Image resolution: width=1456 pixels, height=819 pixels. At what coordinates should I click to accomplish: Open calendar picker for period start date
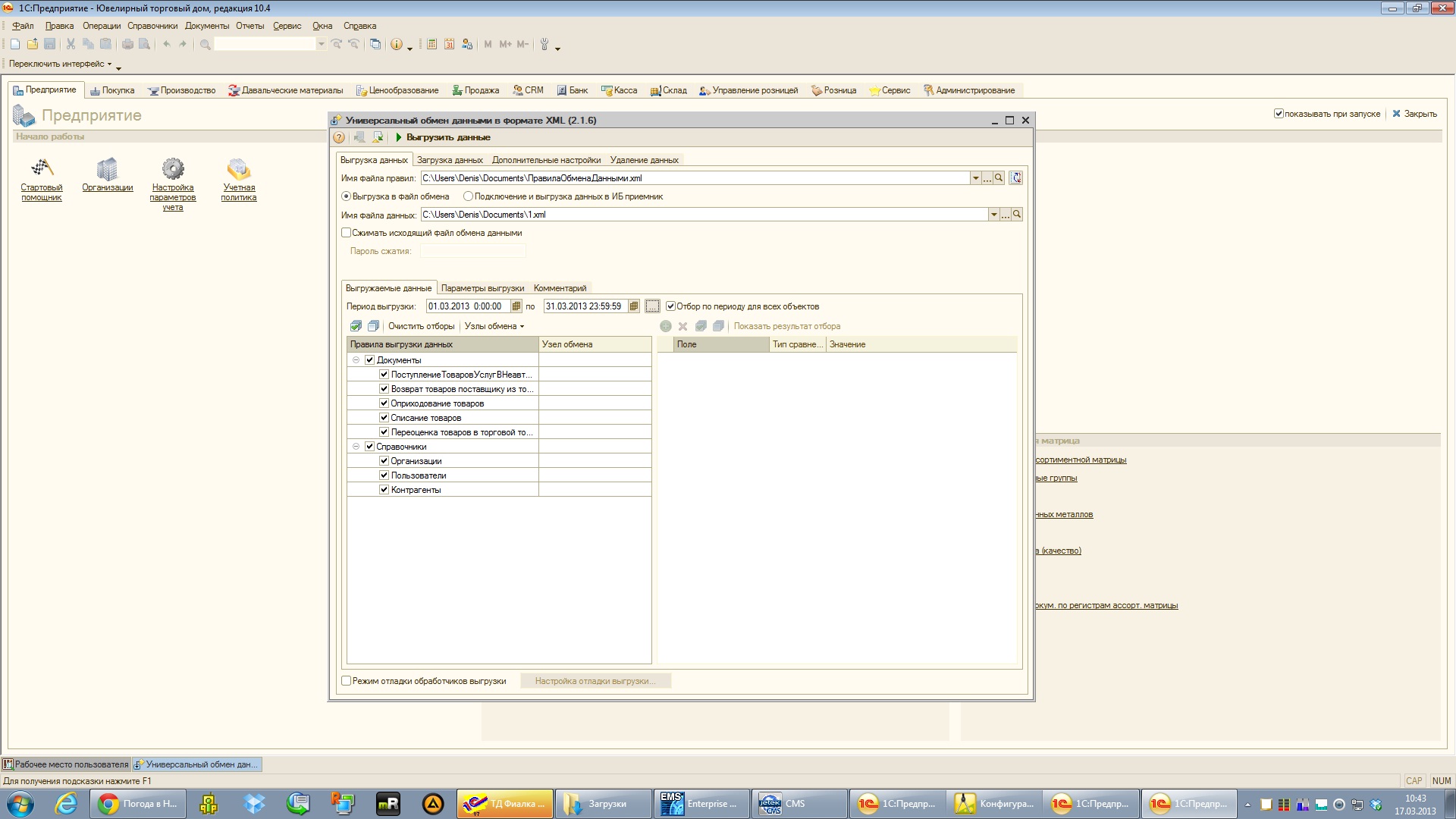click(x=516, y=306)
